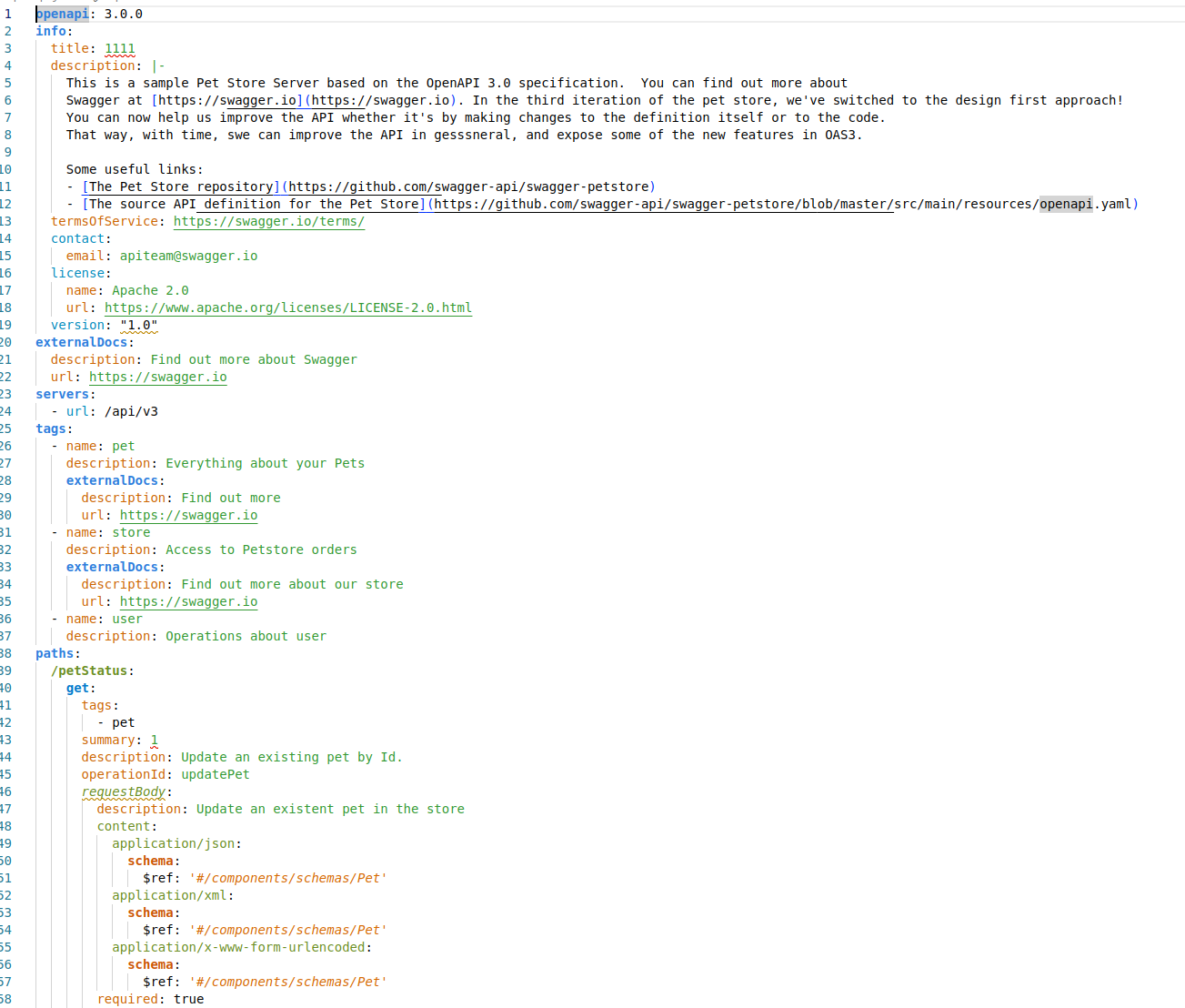Viewport: 1185px width, 1008px height.
Task: Open the https://swagger.io externalDocs url link
Action: point(157,377)
